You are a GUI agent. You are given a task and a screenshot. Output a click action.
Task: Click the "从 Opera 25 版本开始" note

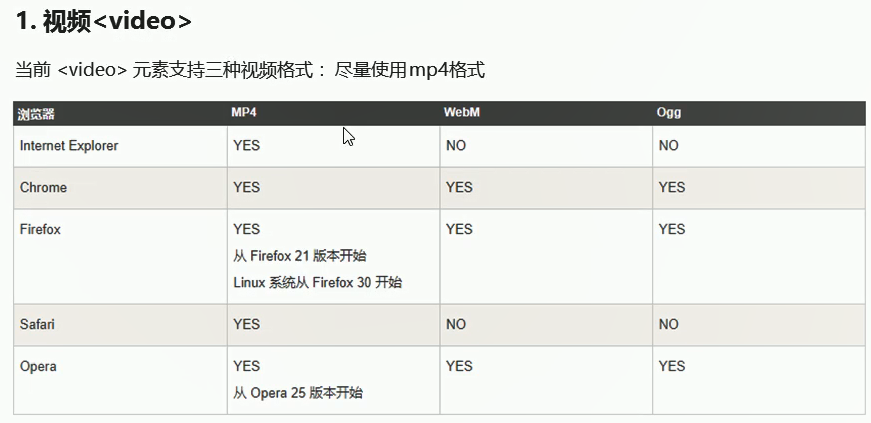(298, 393)
